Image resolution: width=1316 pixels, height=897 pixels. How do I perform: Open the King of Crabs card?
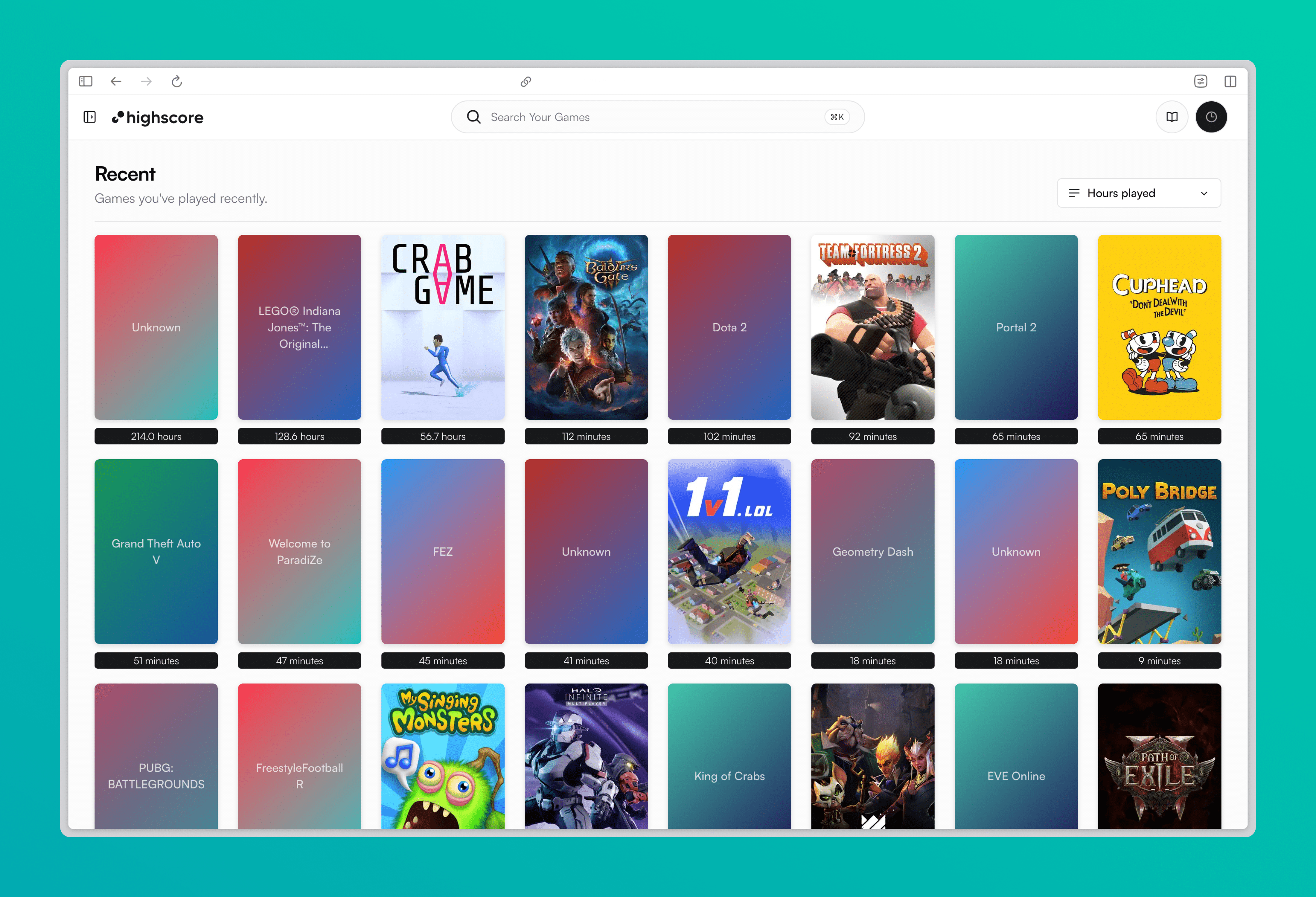(x=729, y=756)
